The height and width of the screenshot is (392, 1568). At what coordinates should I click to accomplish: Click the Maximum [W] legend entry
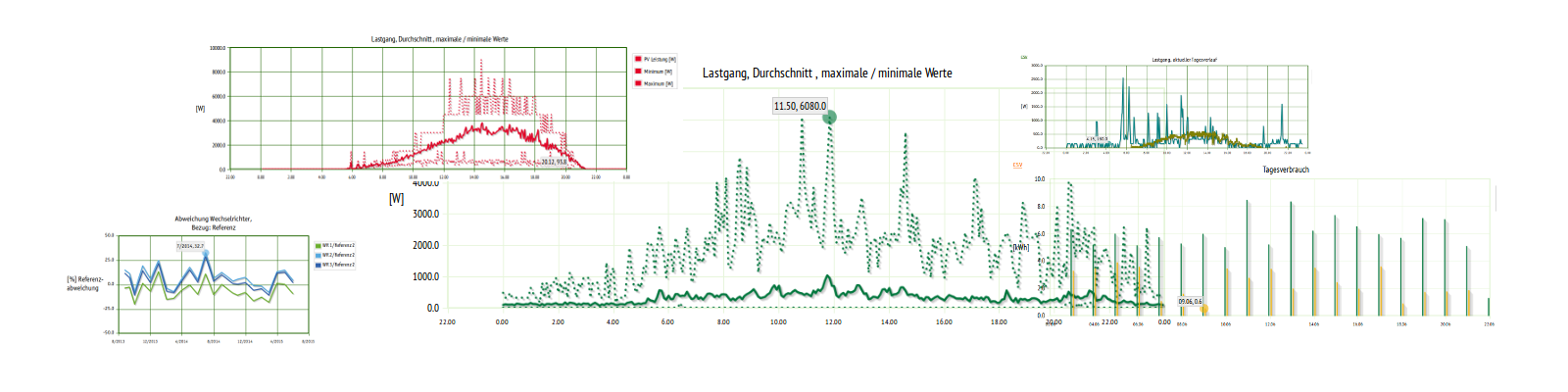point(654,83)
